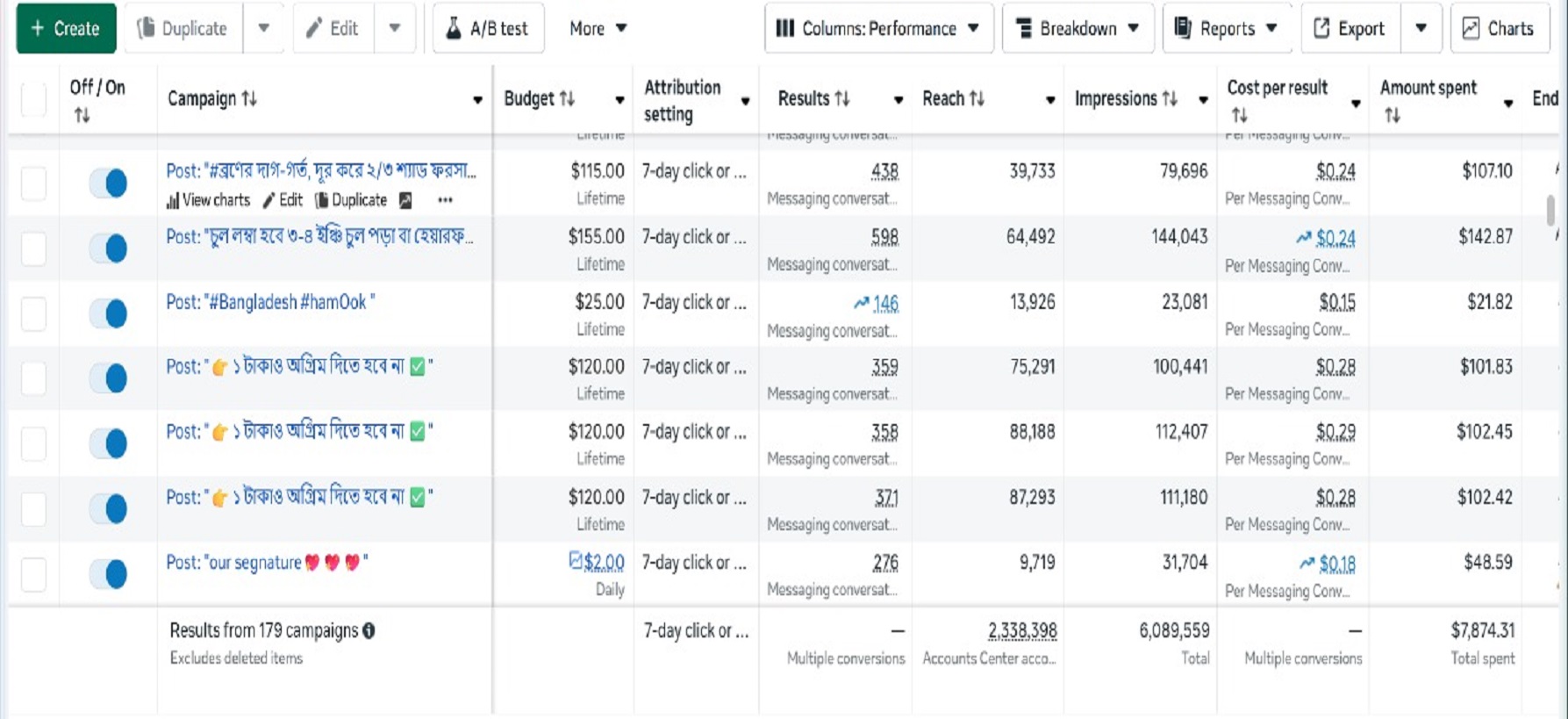Toggle off the #Bangladesh #hamOok campaign

109,313
